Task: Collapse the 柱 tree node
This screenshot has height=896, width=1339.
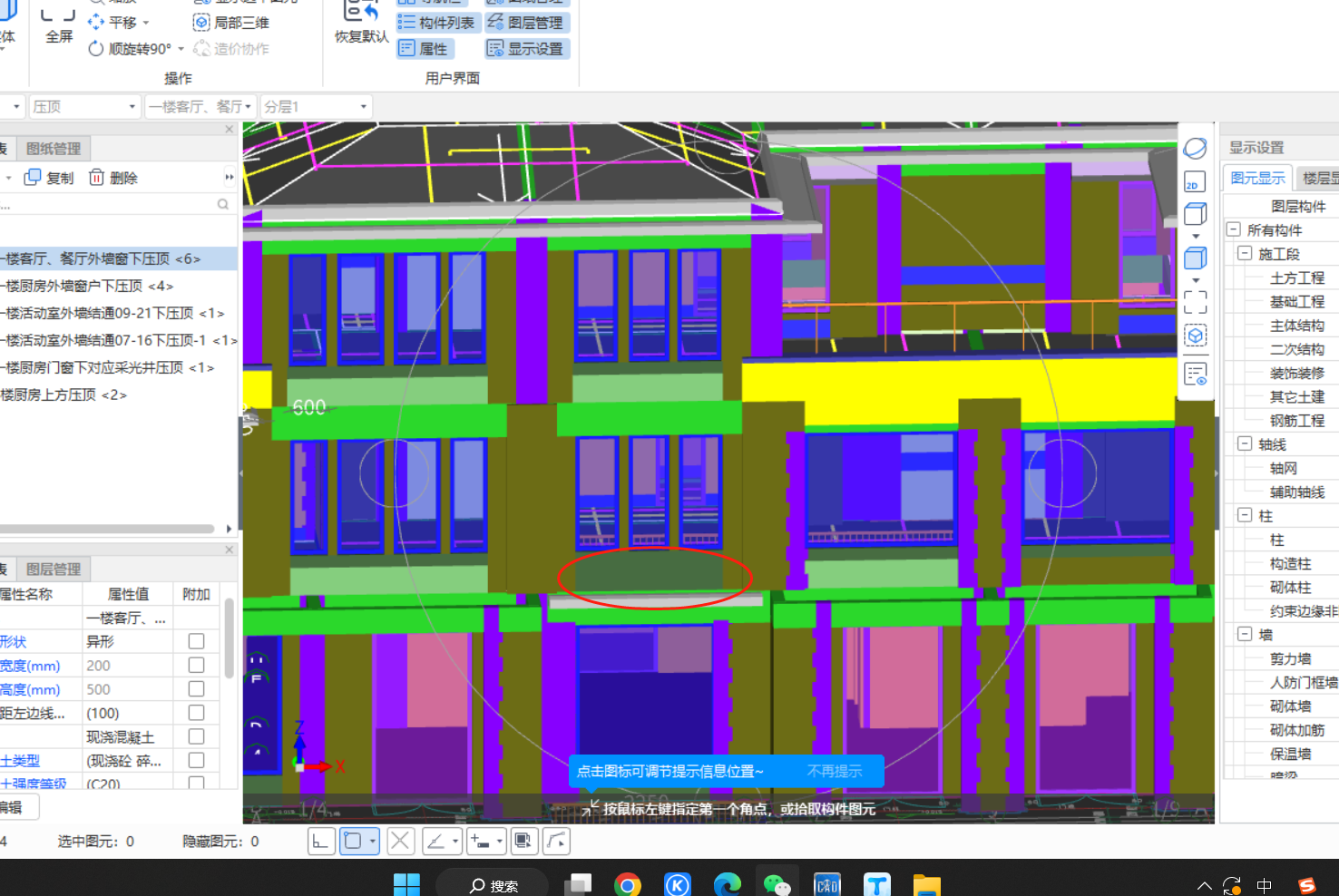Action: click(1245, 515)
